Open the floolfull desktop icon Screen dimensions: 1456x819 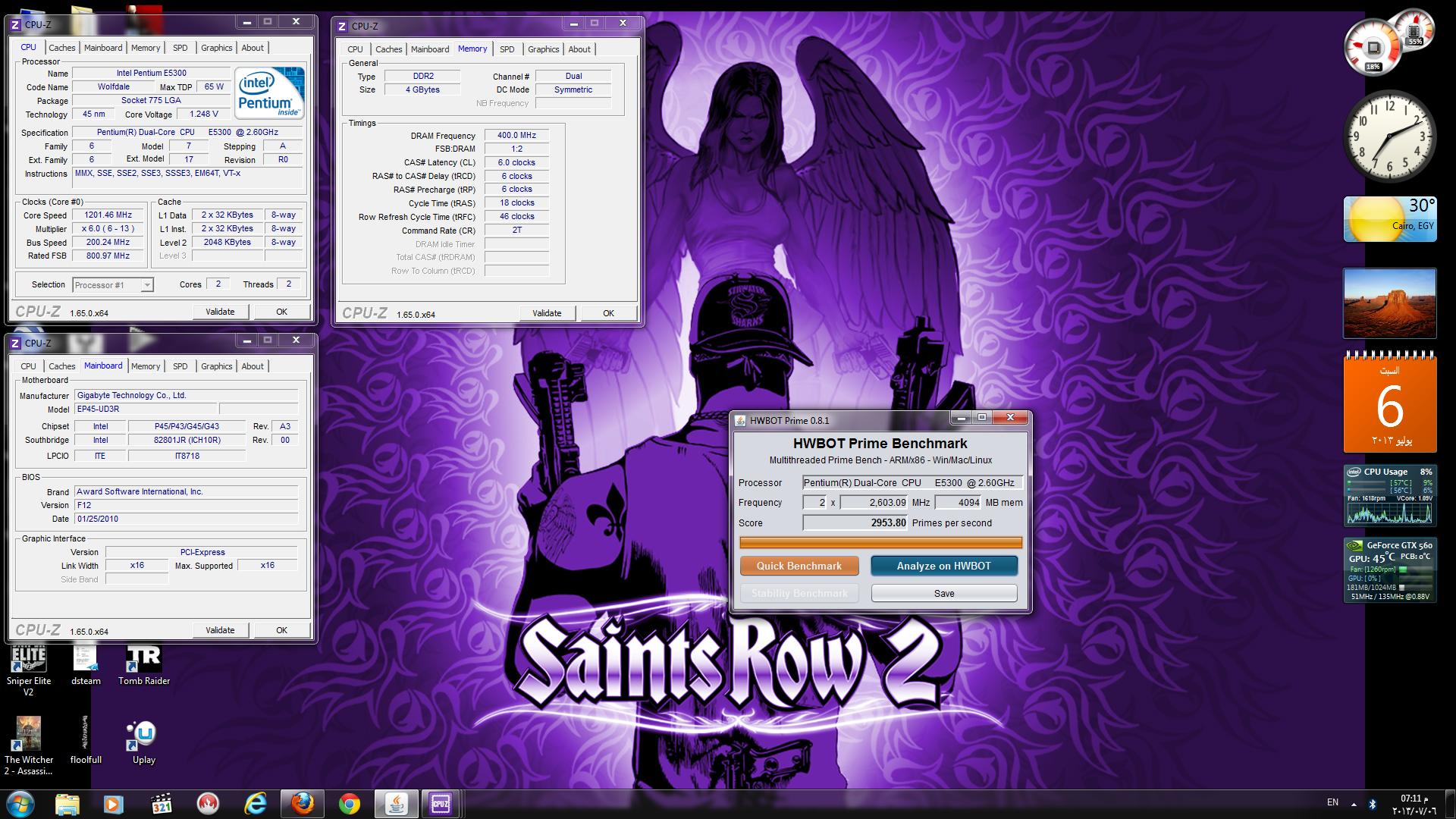(86, 740)
